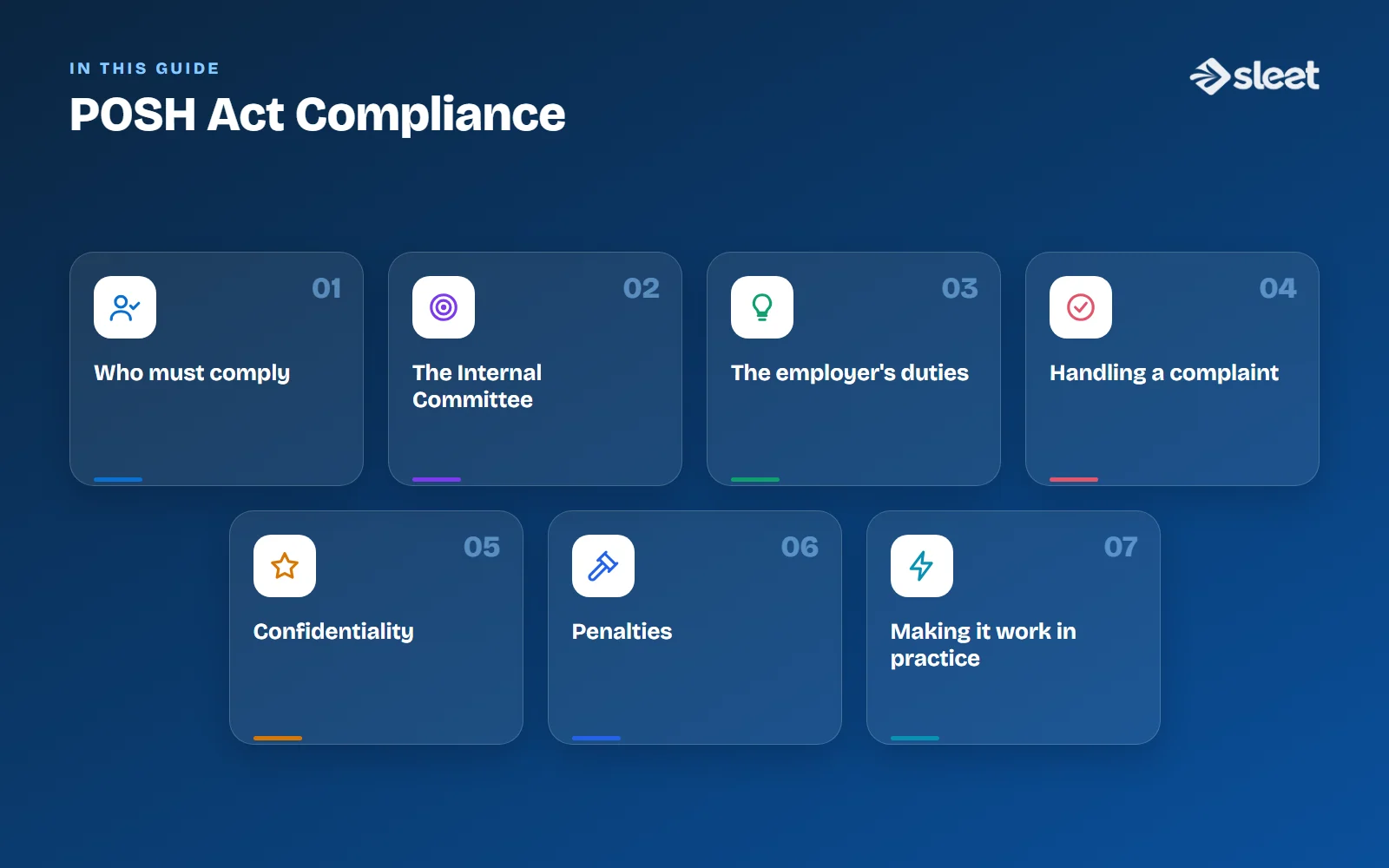Click the number 01 label
This screenshot has height=868, width=1389.
click(326, 288)
